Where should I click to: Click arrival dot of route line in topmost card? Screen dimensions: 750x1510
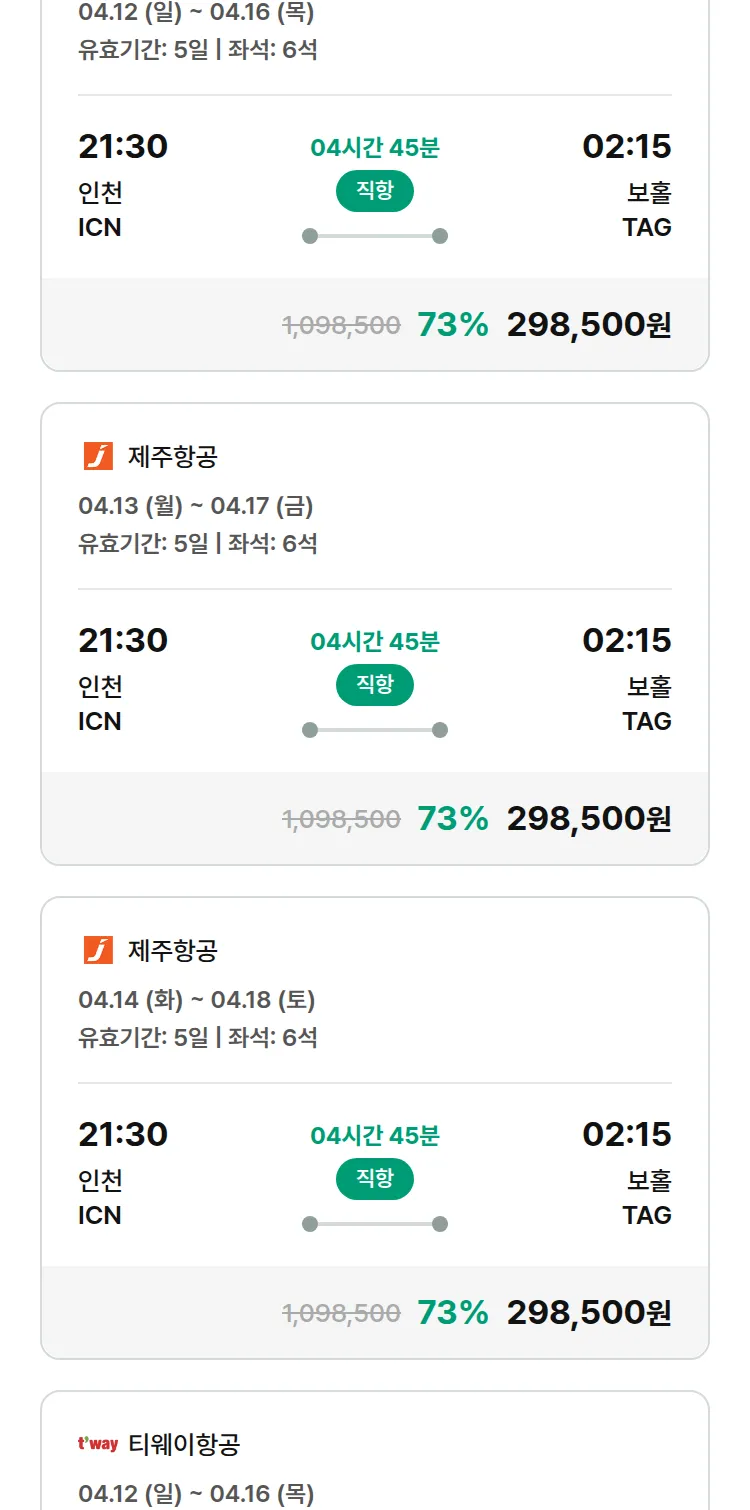point(440,236)
